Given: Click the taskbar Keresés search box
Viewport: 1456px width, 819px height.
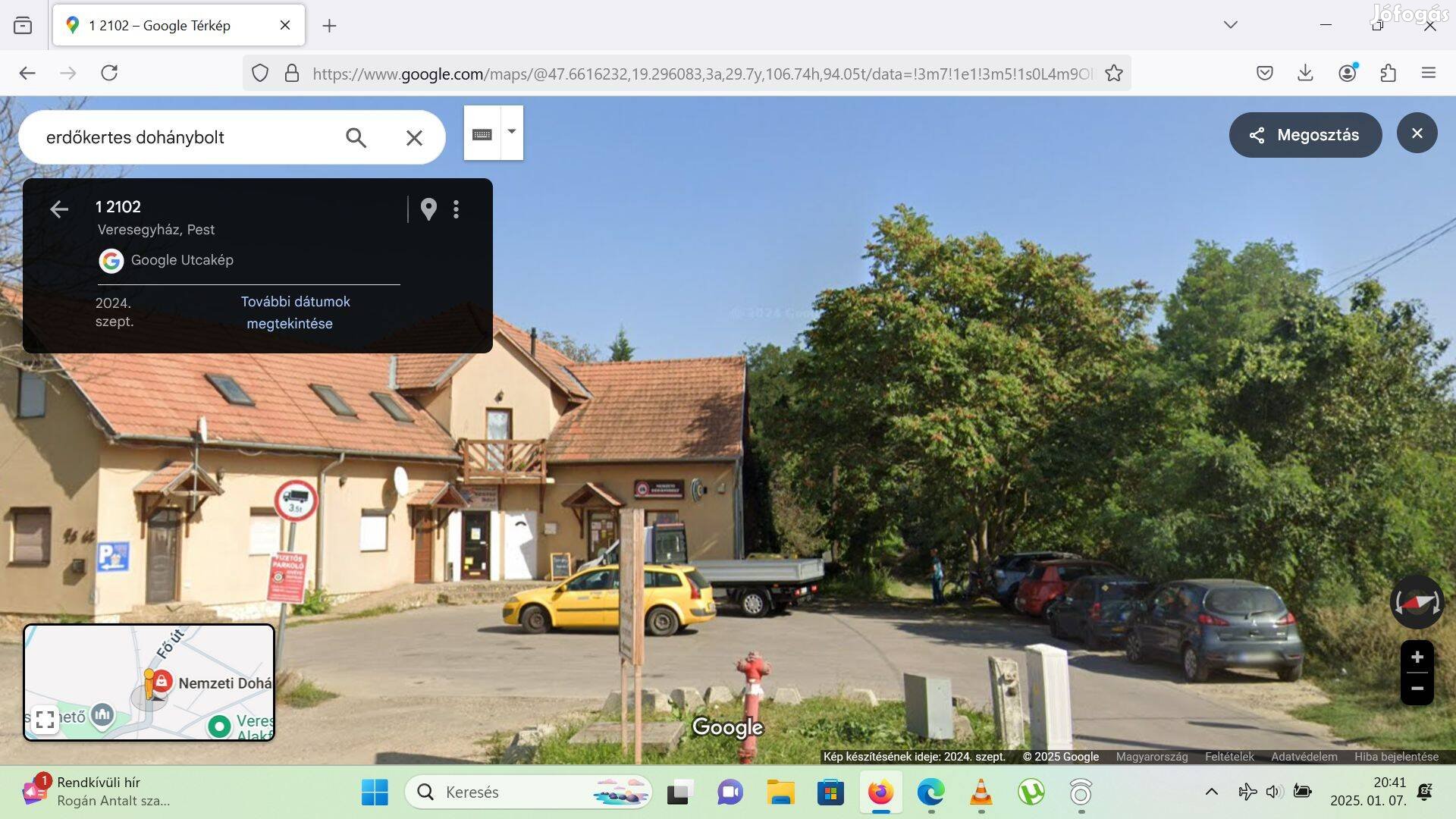Looking at the screenshot, I should coord(529,792).
